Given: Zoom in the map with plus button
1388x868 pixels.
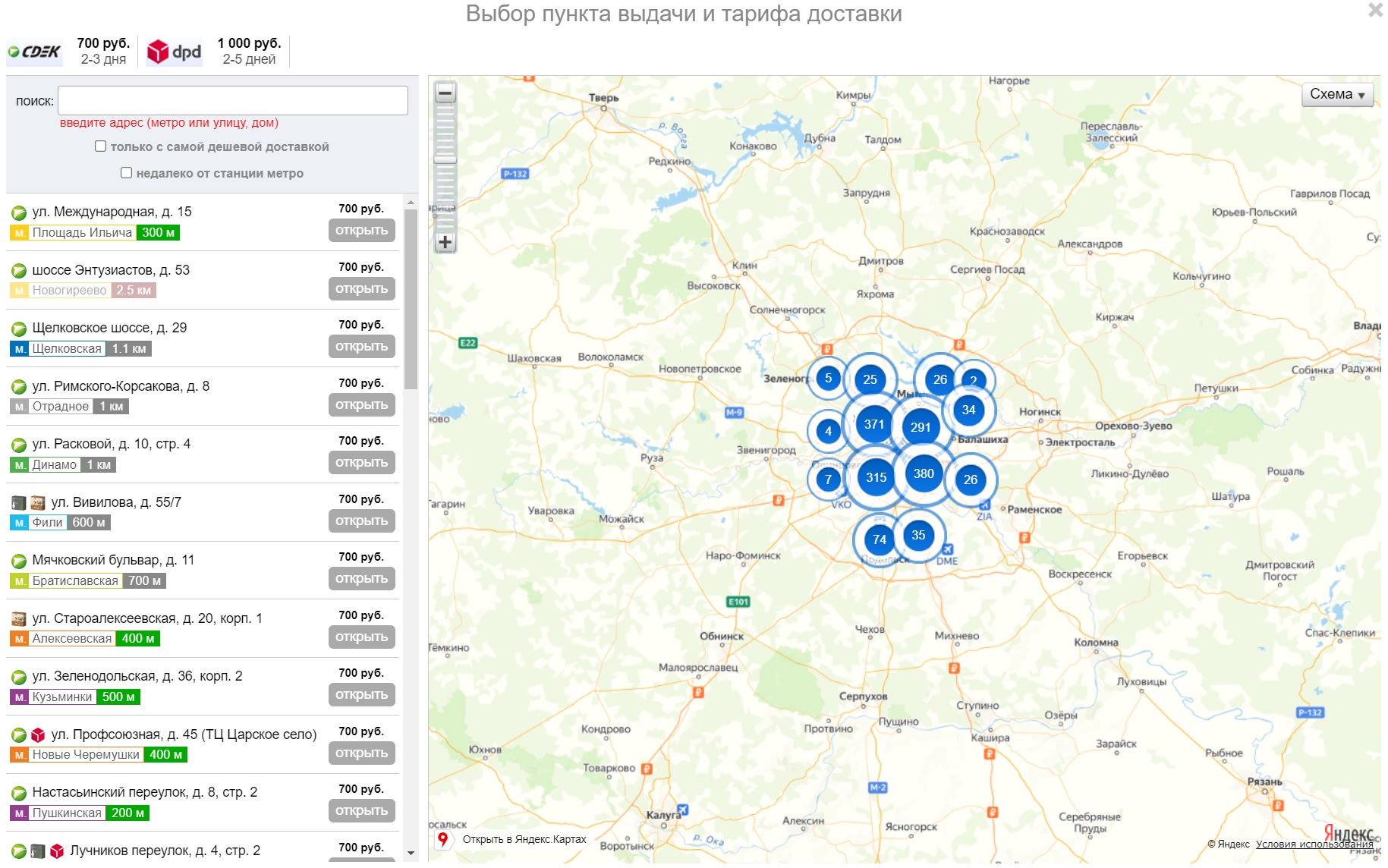Looking at the screenshot, I should click(445, 243).
